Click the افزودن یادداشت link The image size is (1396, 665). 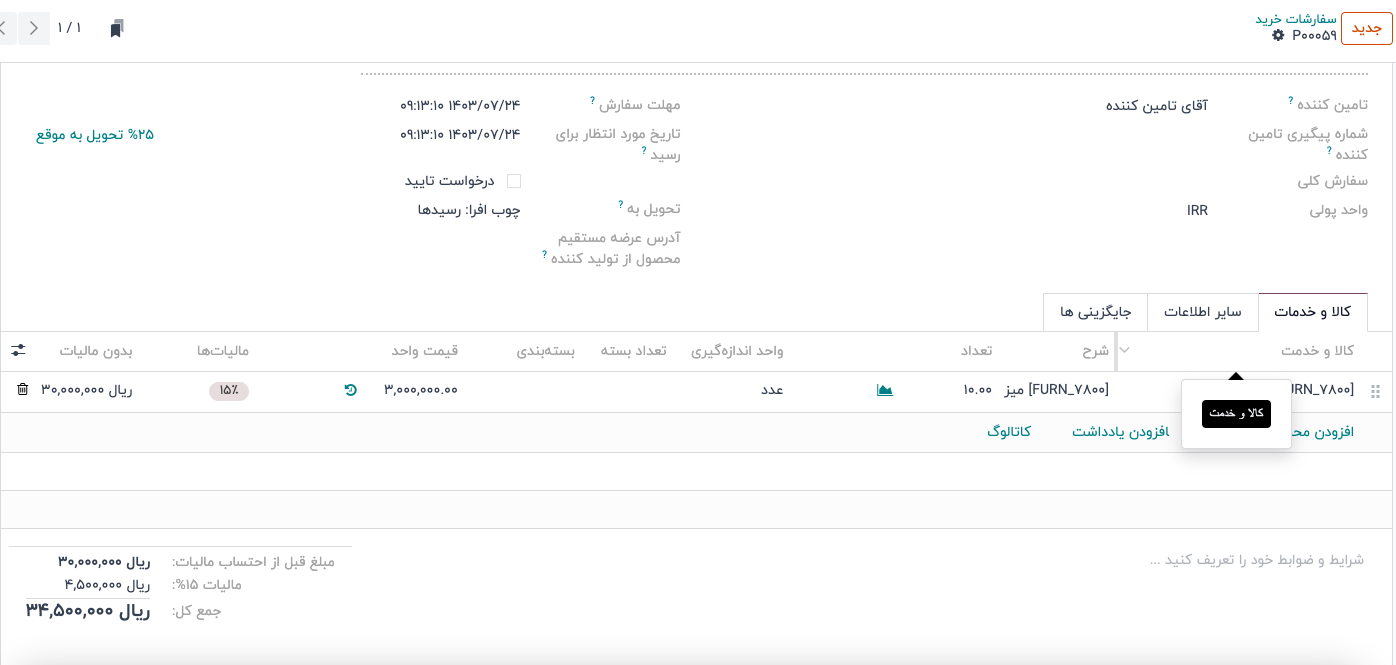click(1120, 432)
